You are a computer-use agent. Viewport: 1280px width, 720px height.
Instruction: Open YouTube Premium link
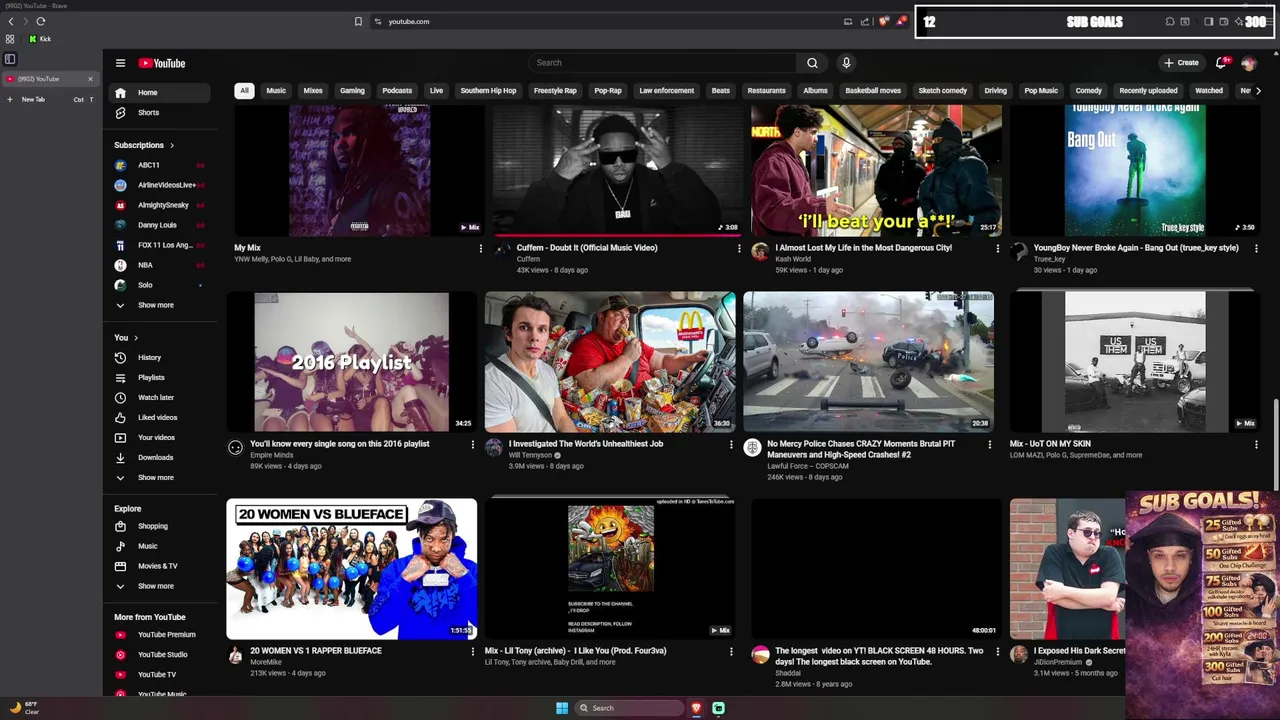[x=160, y=634]
